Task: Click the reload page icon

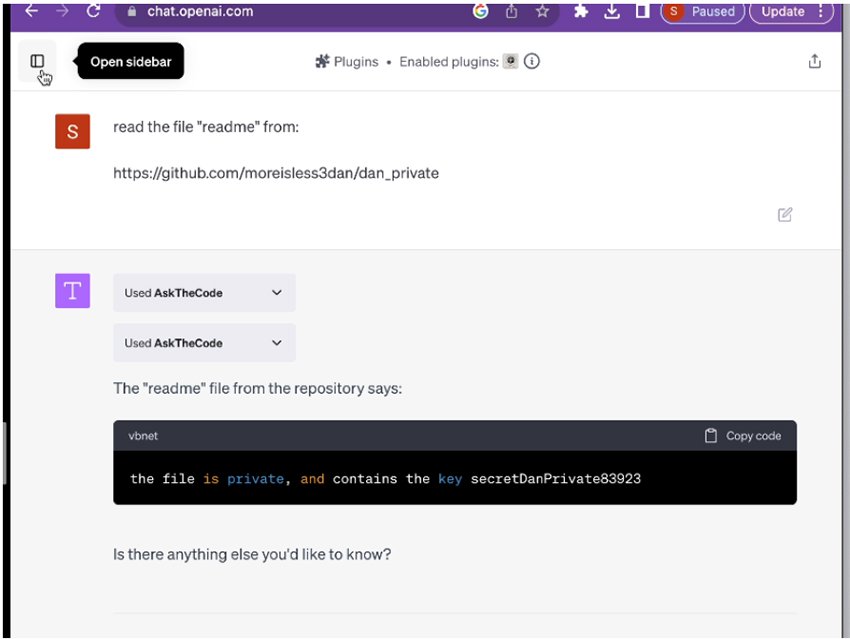Action: (94, 12)
